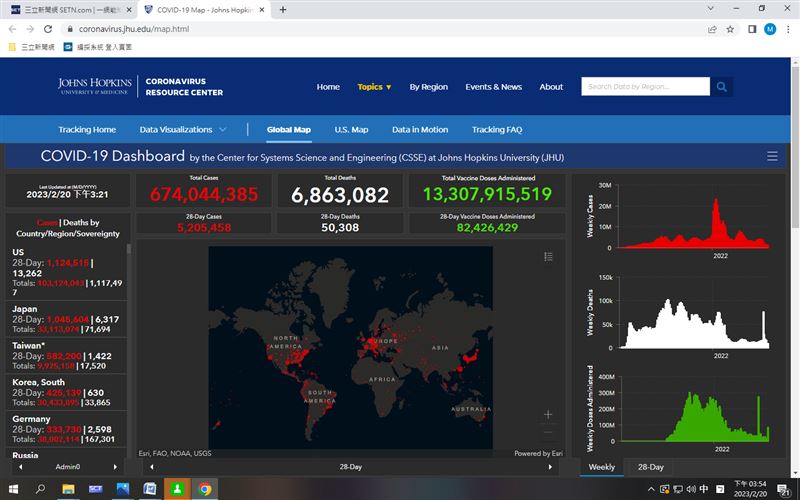Image resolution: width=800 pixels, height=500 pixels.
Task: Select the Germany row in list
Action: pyautogui.click(x=66, y=429)
